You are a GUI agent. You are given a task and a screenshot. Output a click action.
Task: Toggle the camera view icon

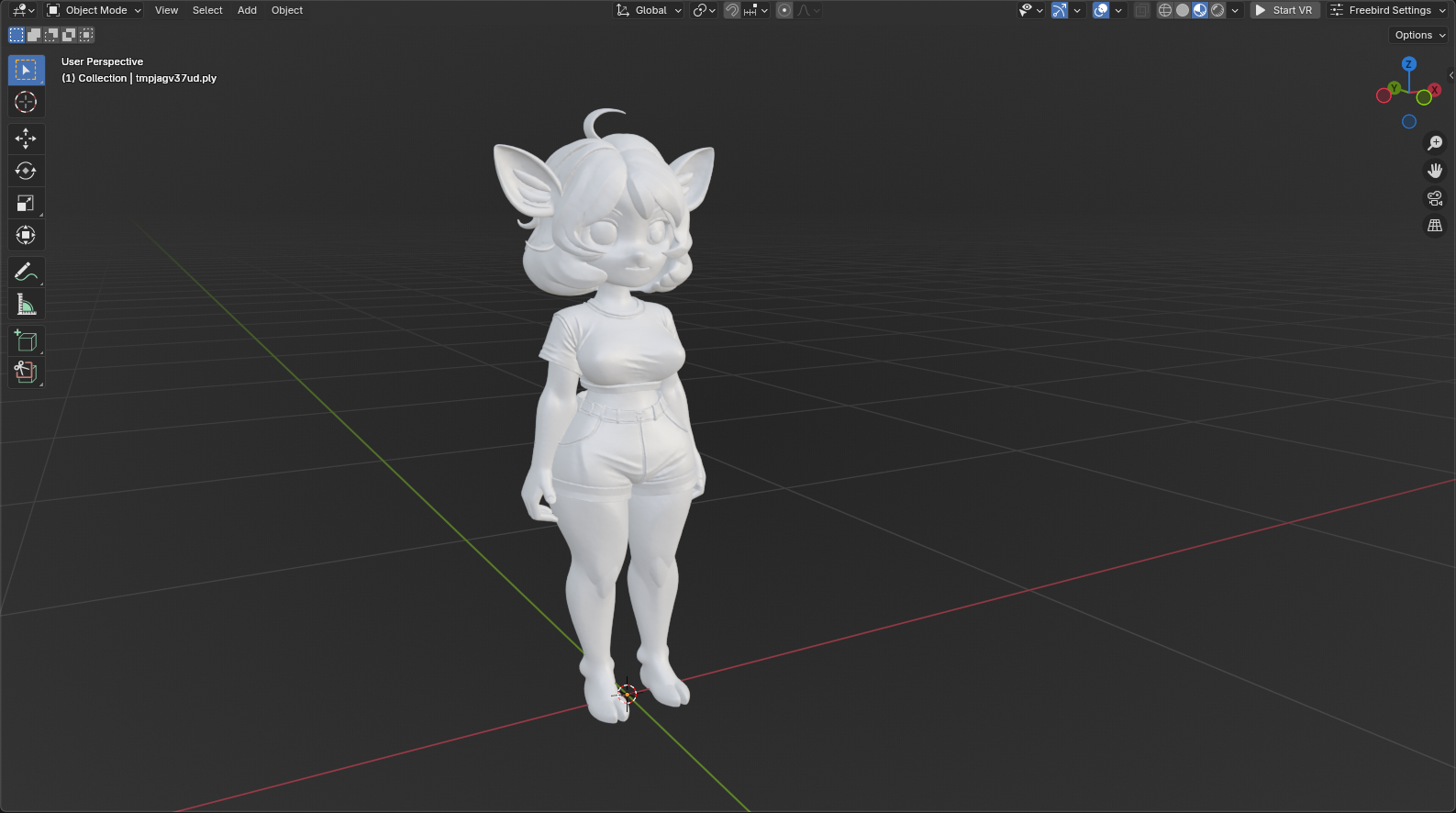tap(1435, 198)
